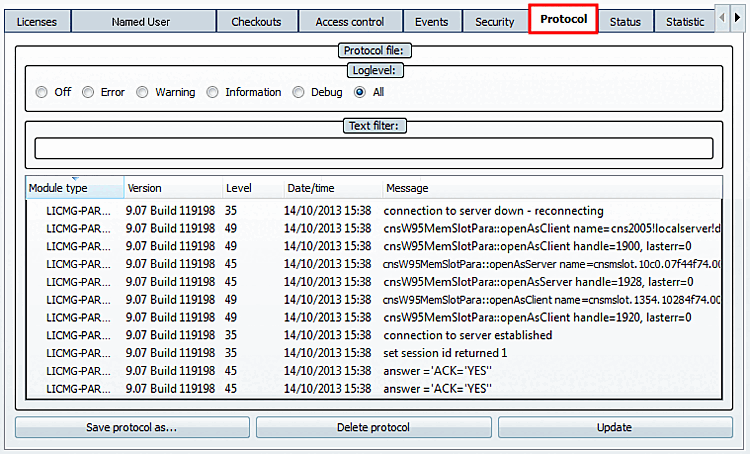The height and width of the screenshot is (454, 750).
Task: Select row 'connection to server established'
Action: point(374,335)
